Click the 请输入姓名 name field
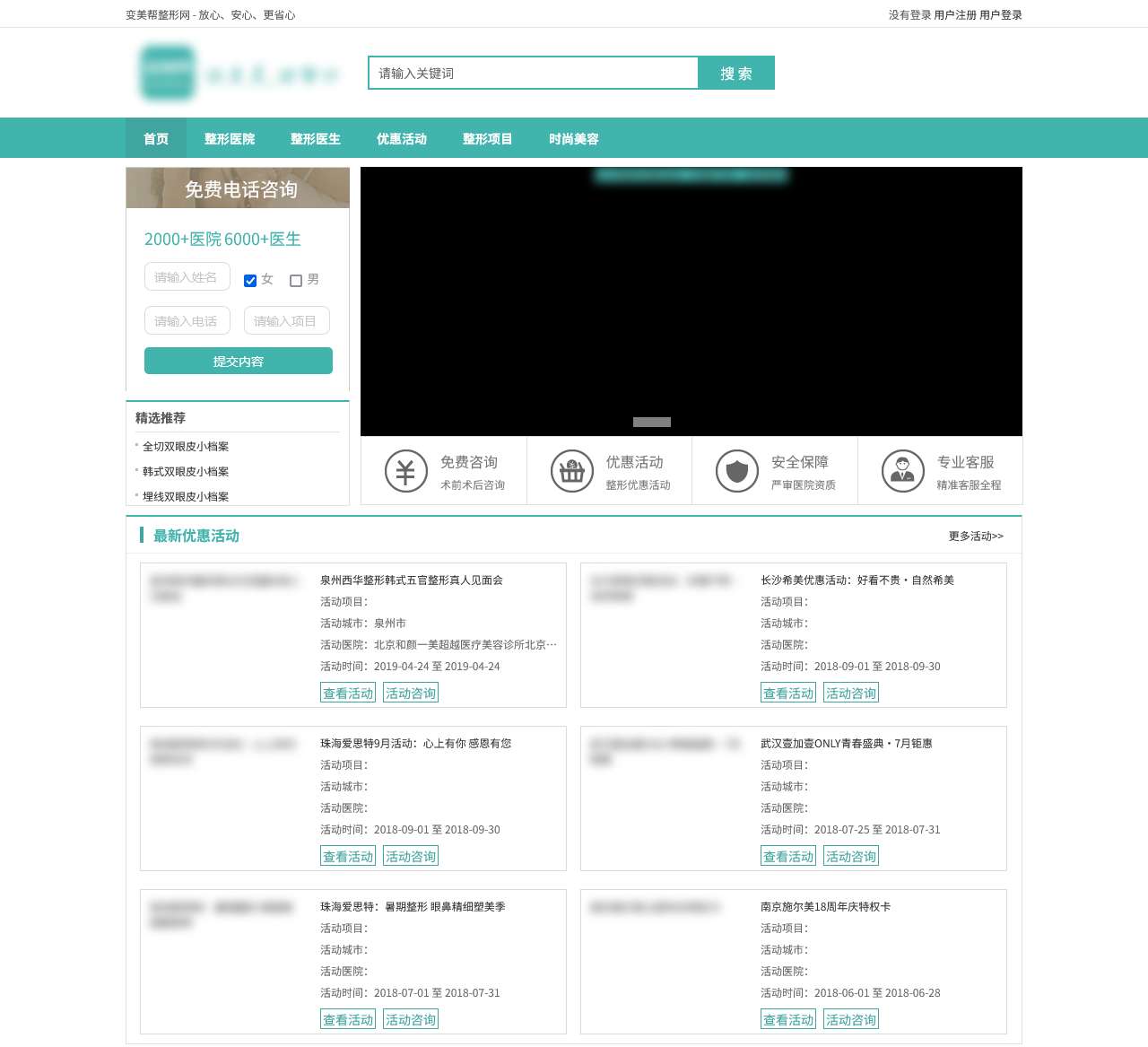The width and height of the screenshot is (1148, 1047). pyautogui.click(x=187, y=276)
